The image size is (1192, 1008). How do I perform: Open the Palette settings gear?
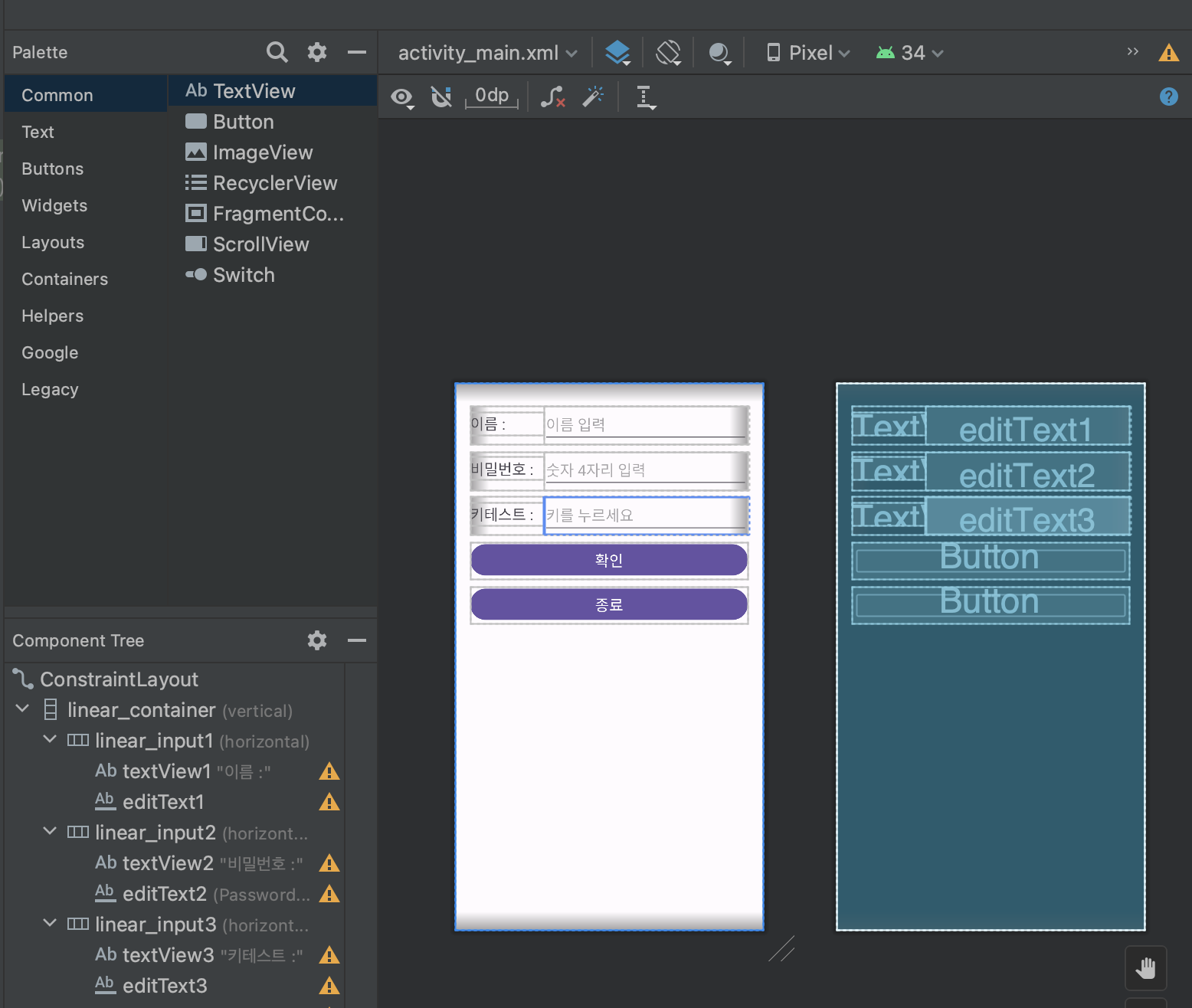(x=317, y=52)
